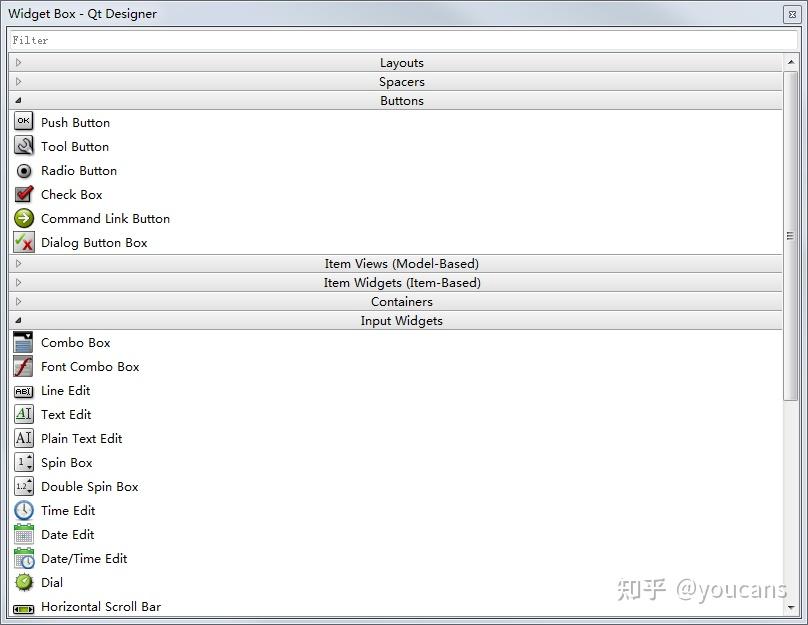Collapse the Buttons category arrow
Screen dimensions: 808x625
[19, 100]
